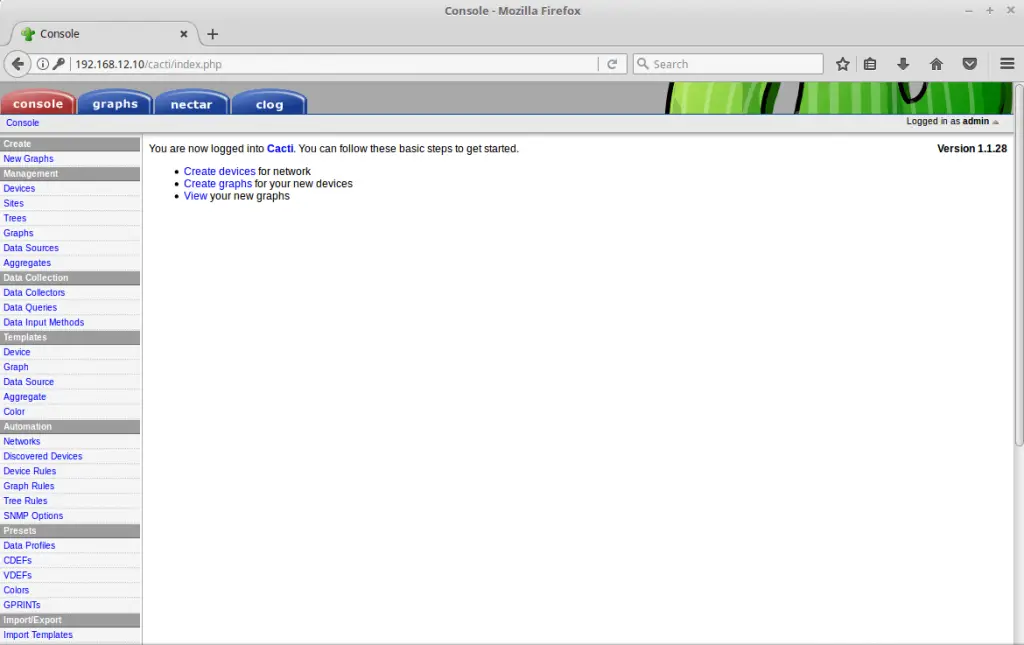Screen dimensions: 1024x645
Task: Click the Cacti link in welcome text
Action: point(280,149)
